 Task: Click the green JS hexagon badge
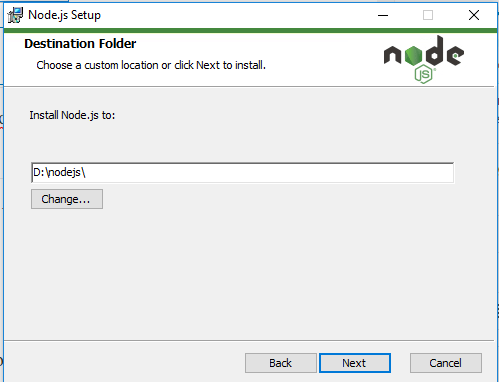[424, 74]
